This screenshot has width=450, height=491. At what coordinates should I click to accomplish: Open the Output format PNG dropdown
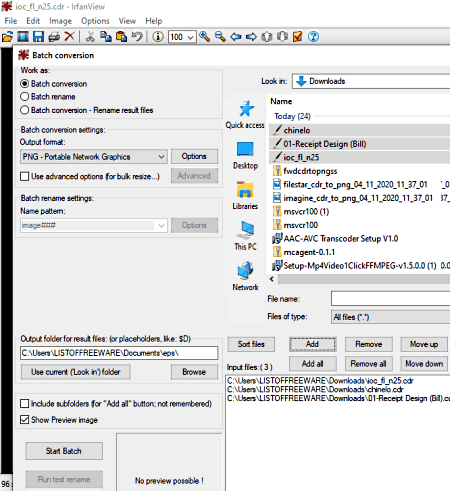[94, 157]
